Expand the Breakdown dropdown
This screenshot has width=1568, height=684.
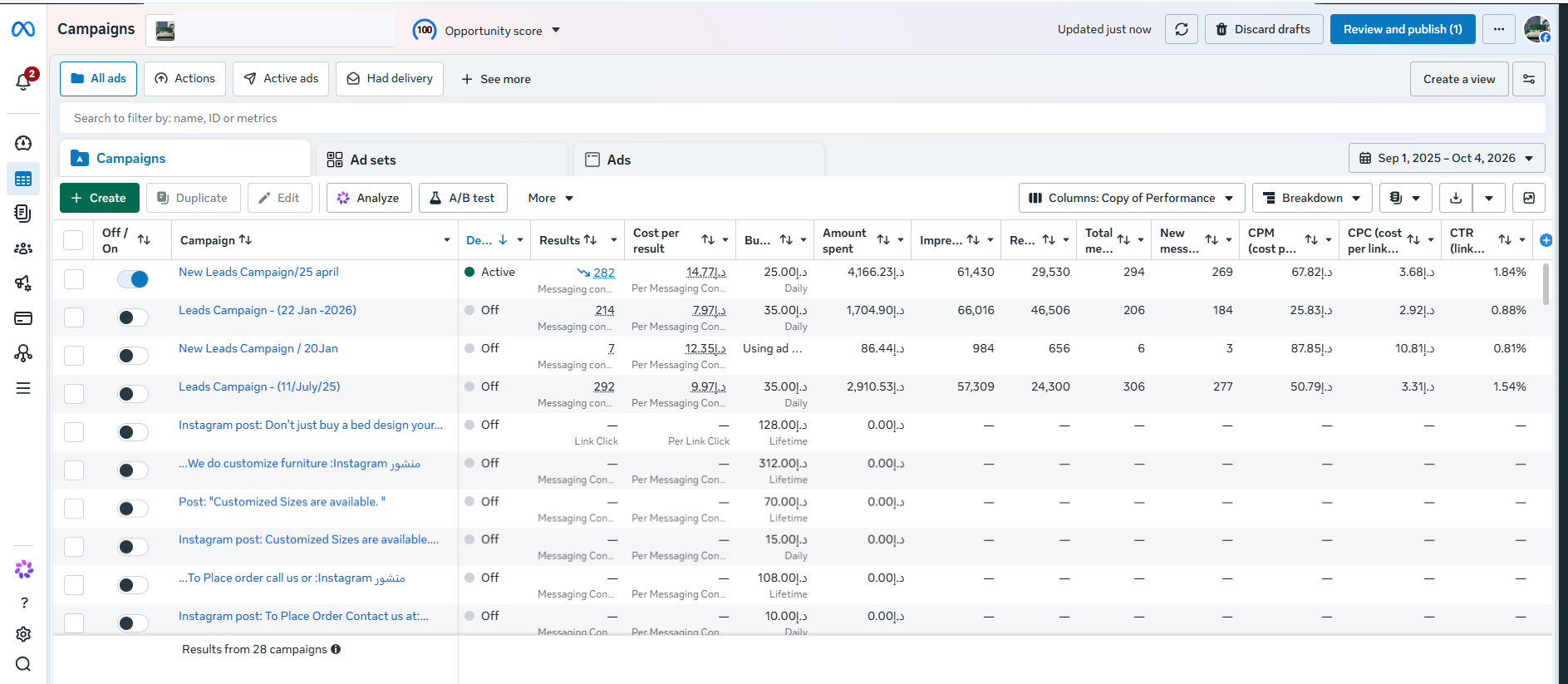pyautogui.click(x=1312, y=198)
